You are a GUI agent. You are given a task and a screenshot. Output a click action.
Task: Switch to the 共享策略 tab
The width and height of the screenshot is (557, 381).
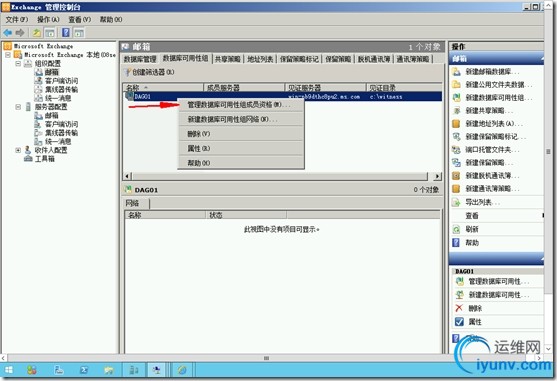point(228,59)
